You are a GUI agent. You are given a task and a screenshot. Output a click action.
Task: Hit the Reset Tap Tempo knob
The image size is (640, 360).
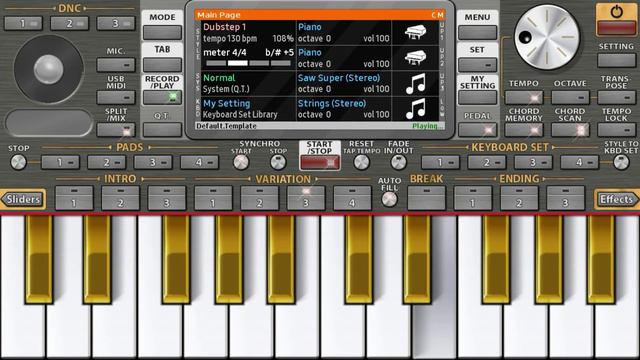[361, 162]
